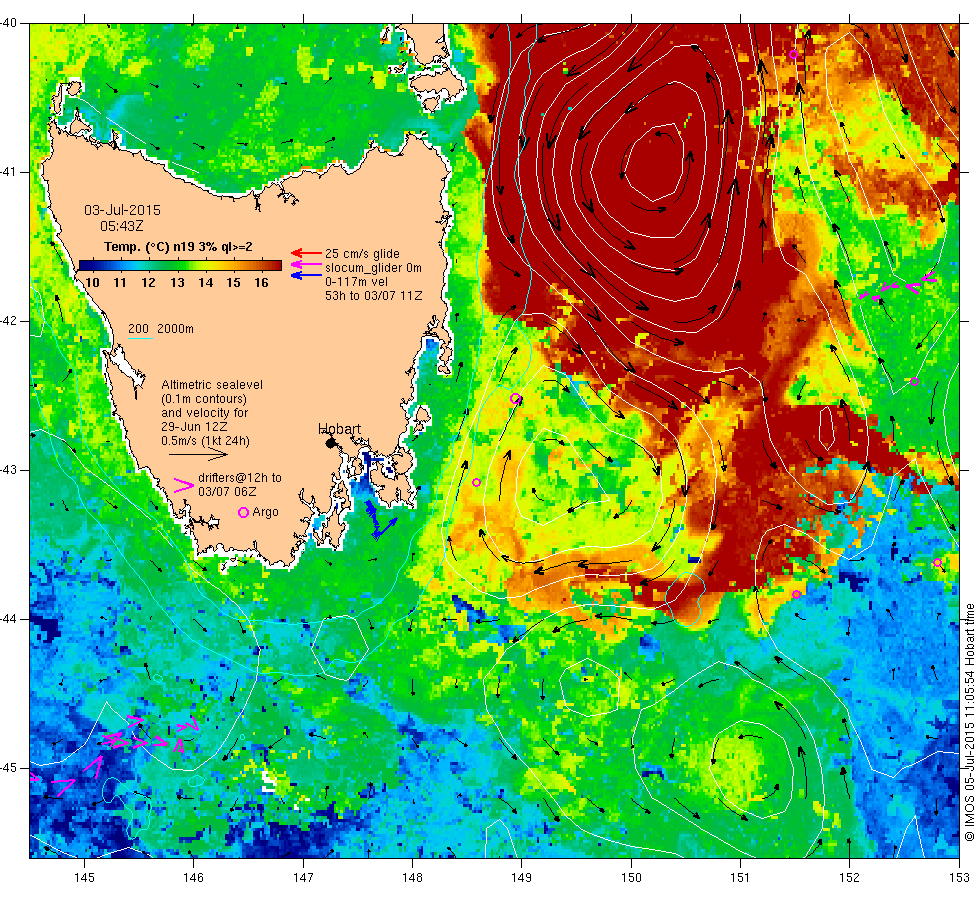Click the -41 latitude axis label
This screenshot has height=900, width=980.
point(9,172)
